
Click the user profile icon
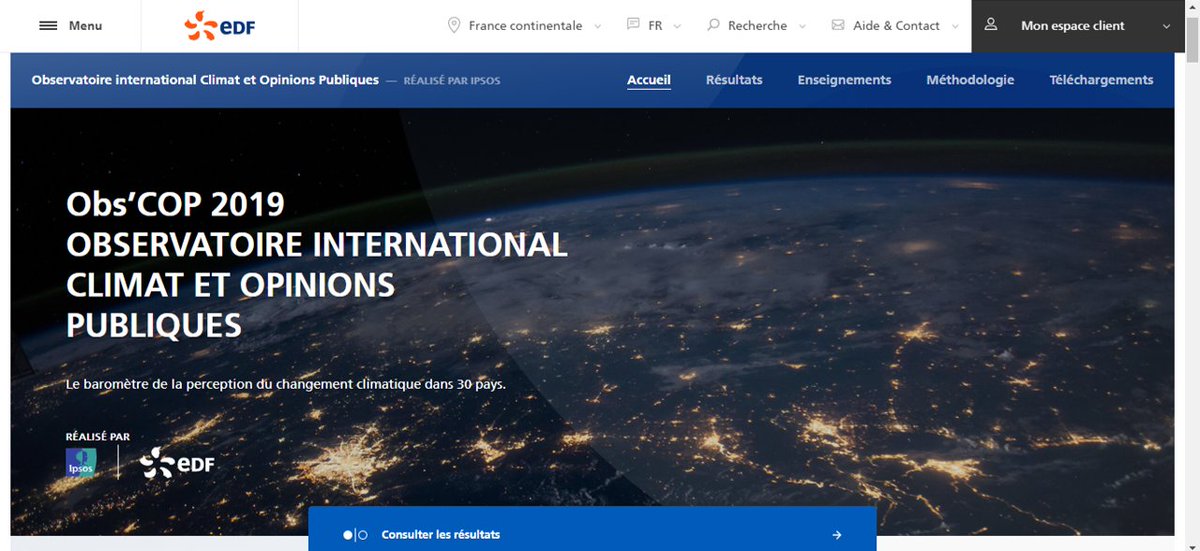point(991,25)
